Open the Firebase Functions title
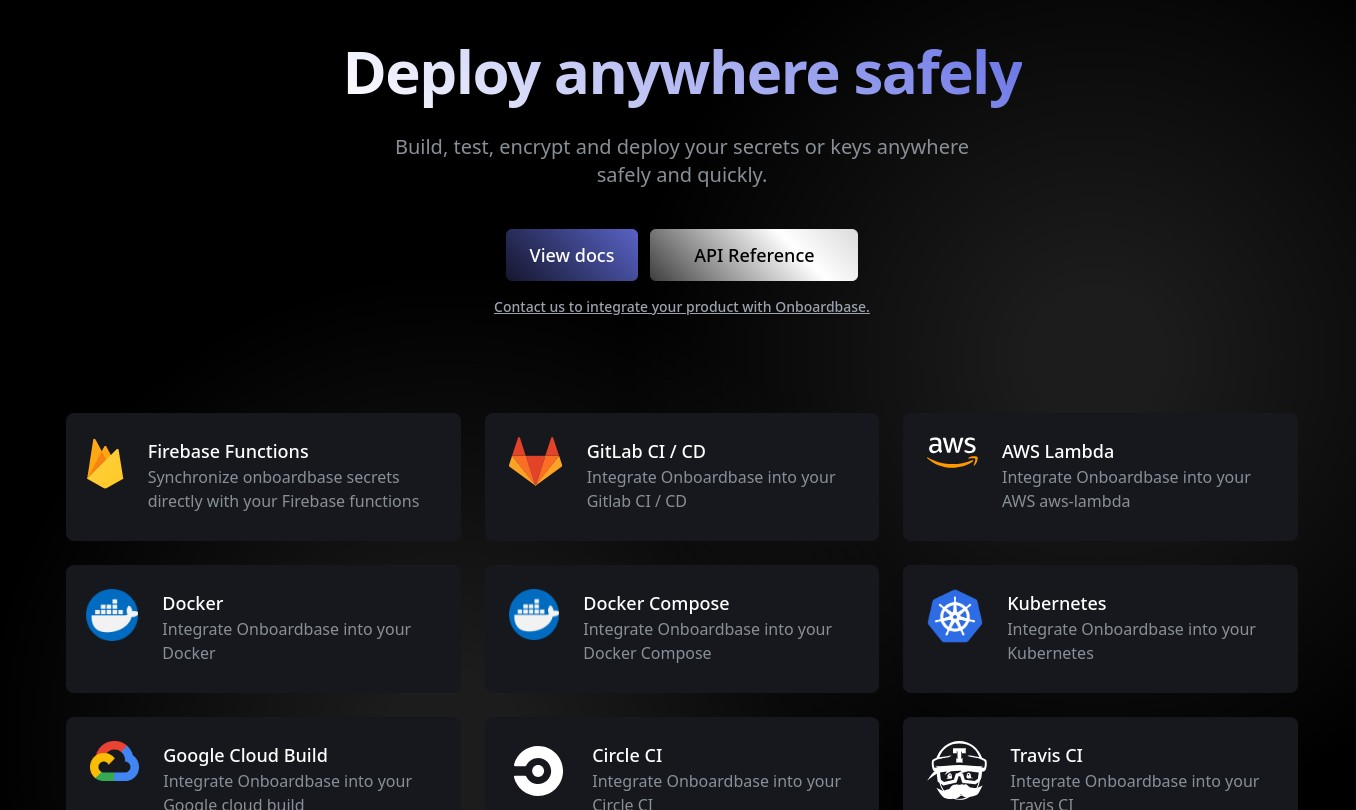 pos(228,451)
